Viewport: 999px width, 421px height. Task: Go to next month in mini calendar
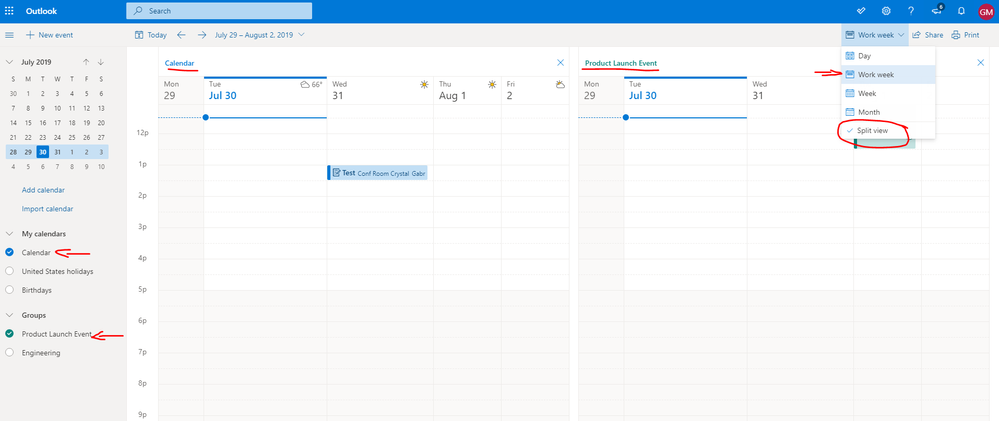pyautogui.click(x=101, y=62)
